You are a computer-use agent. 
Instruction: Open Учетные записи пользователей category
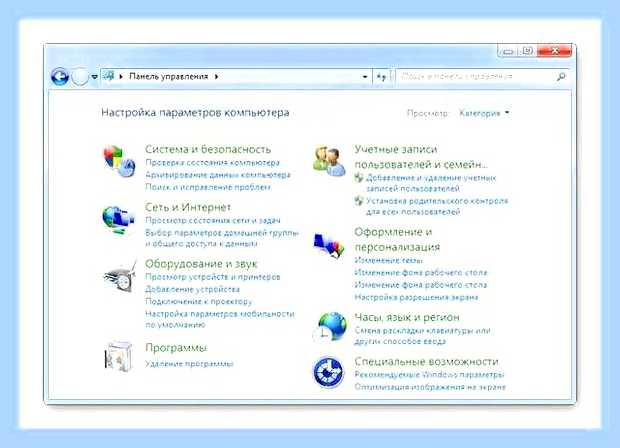point(421,157)
